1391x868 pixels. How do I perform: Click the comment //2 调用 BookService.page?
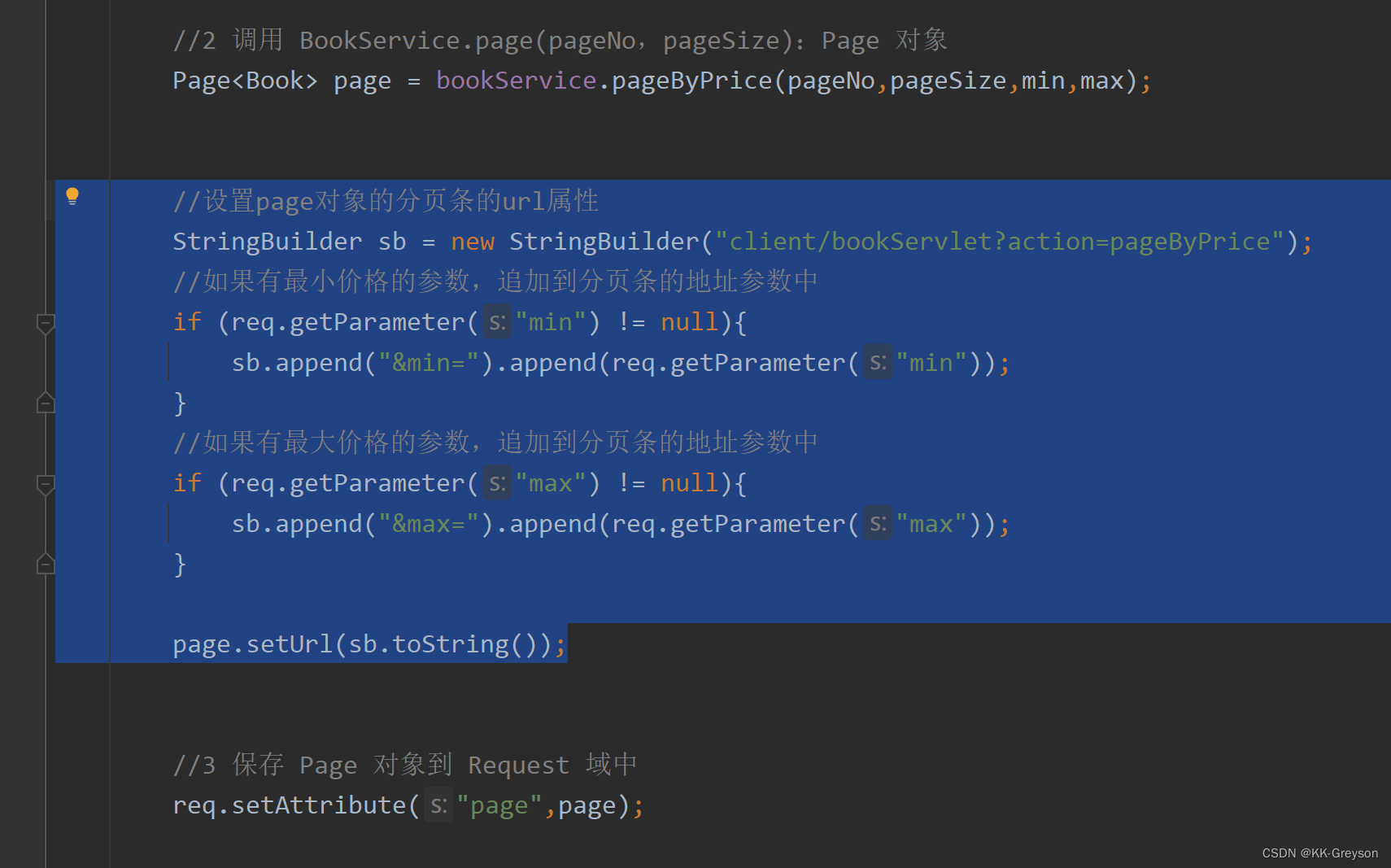coord(560,40)
